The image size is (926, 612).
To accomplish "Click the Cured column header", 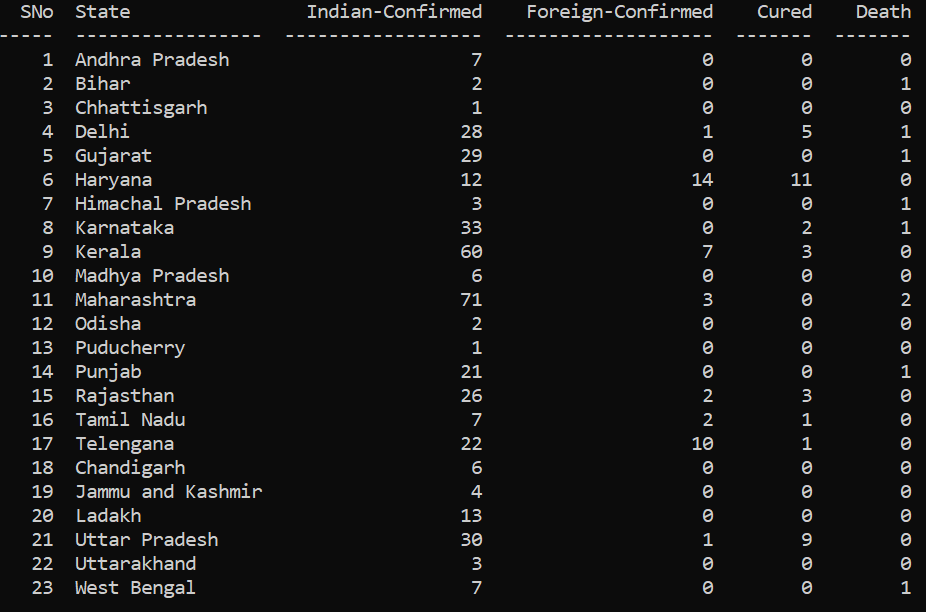I will tap(784, 12).
